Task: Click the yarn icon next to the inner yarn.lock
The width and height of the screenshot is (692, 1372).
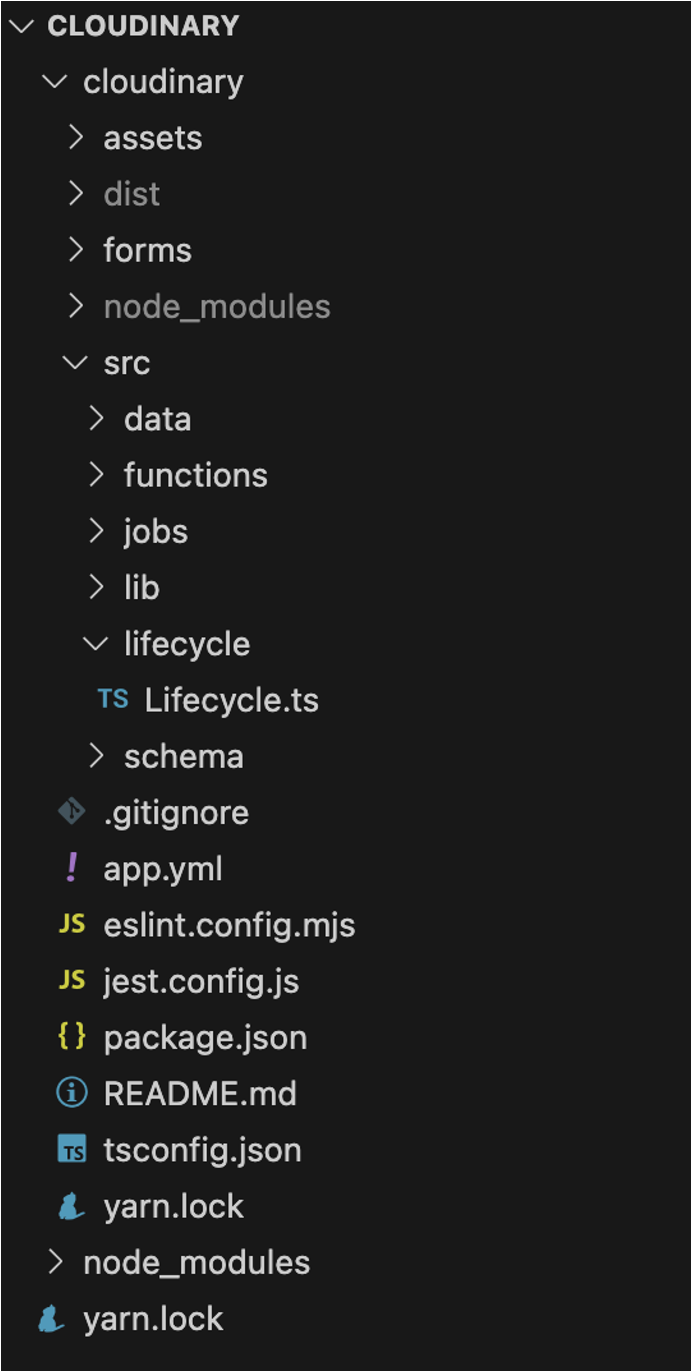Action: pyautogui.click(x=68, y=1205)
